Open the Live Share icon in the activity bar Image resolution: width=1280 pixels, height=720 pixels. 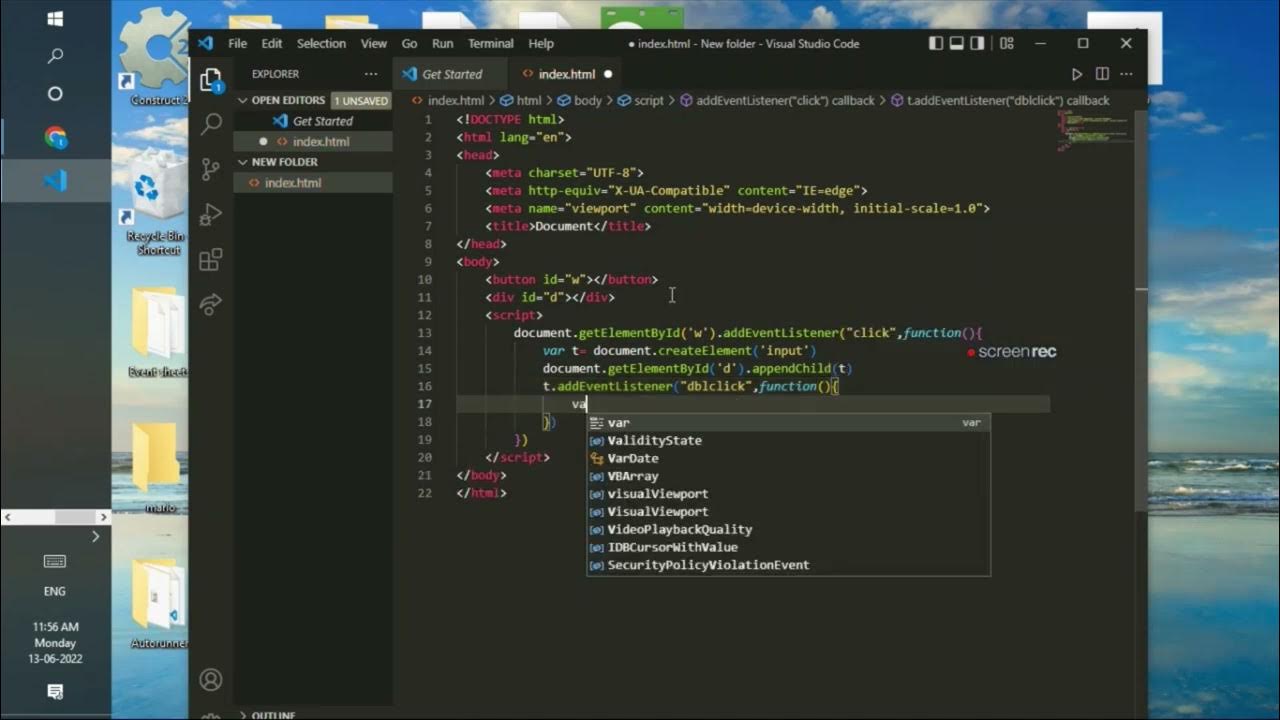click(x=211, y=304)
